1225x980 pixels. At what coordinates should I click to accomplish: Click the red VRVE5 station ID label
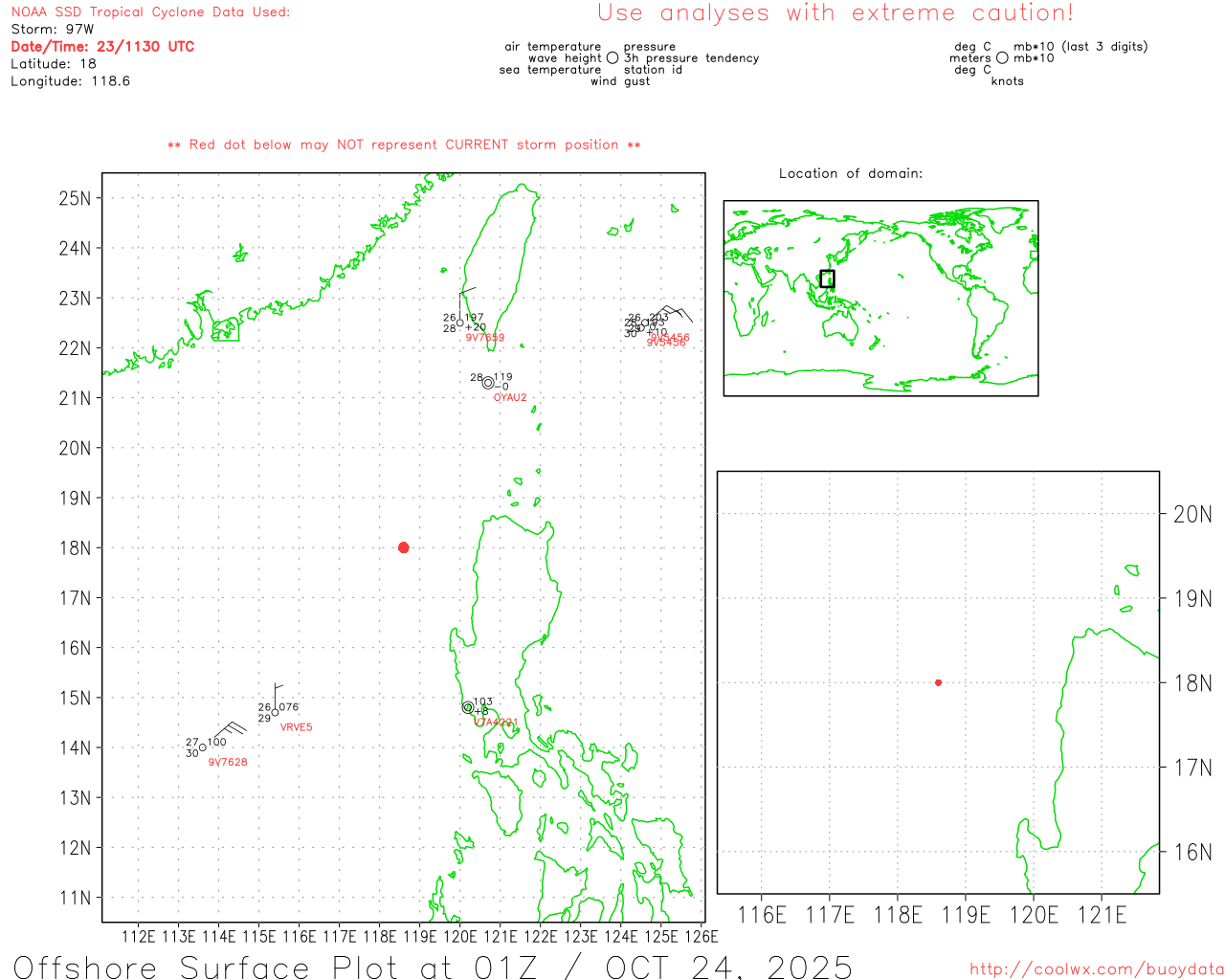click(296, 727)
